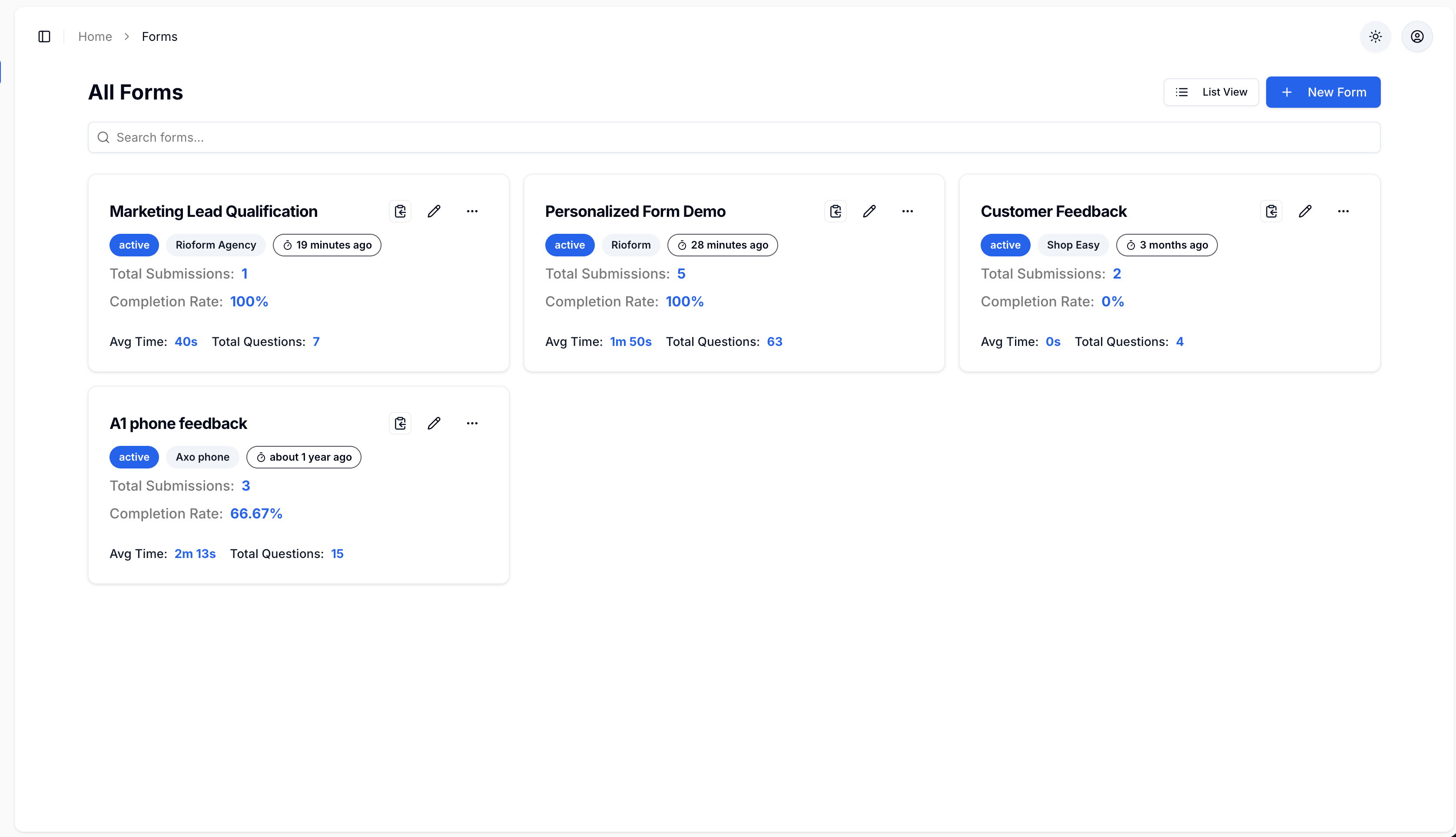Open more options for Marketing Lead Qualification

[x=472, y=211]
